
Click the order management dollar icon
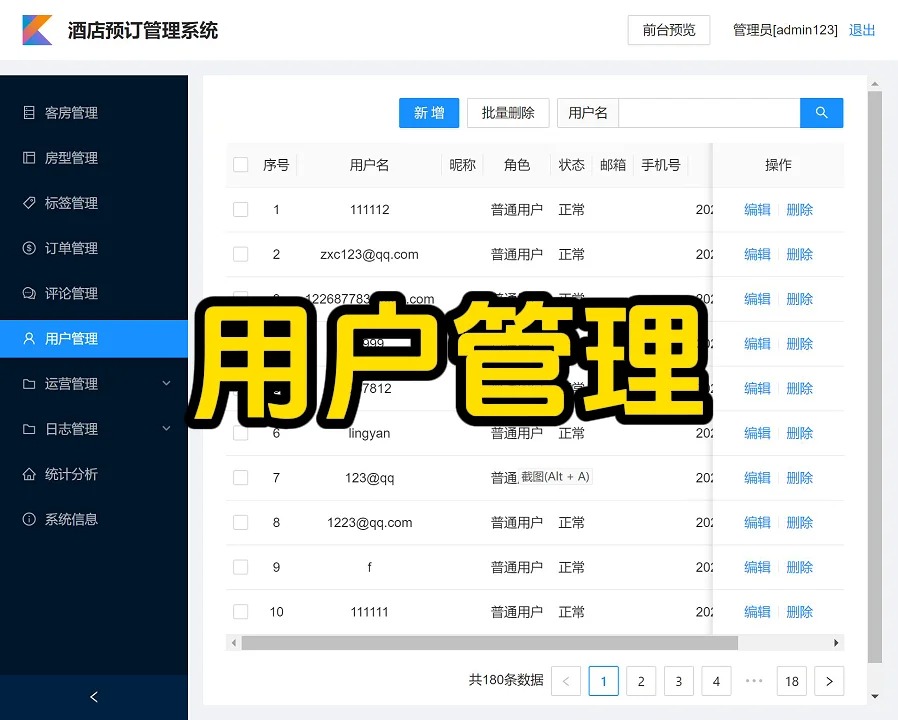pos(29,248)
